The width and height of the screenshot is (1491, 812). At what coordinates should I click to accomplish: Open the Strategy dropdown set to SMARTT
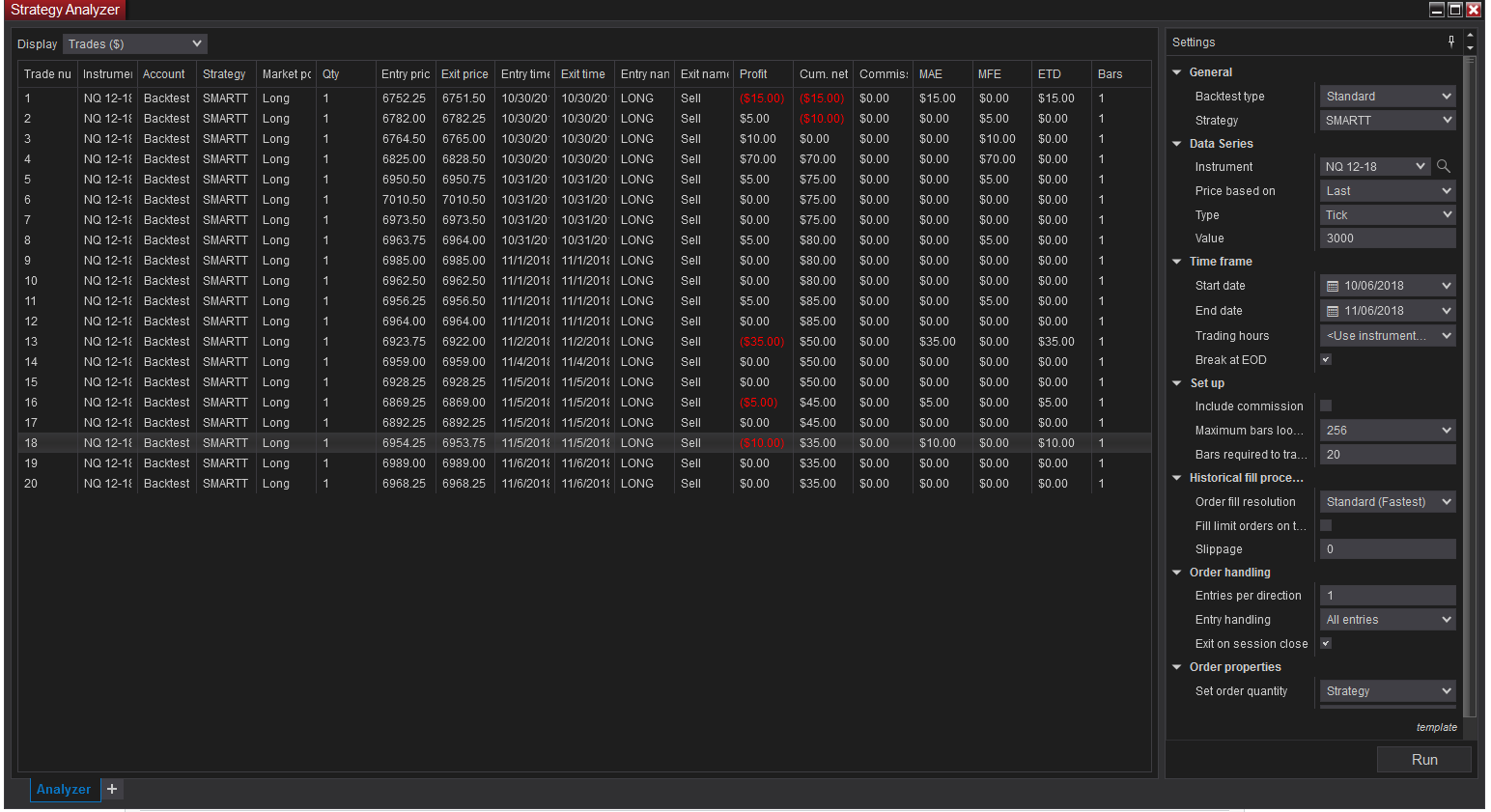(1388, 120)
